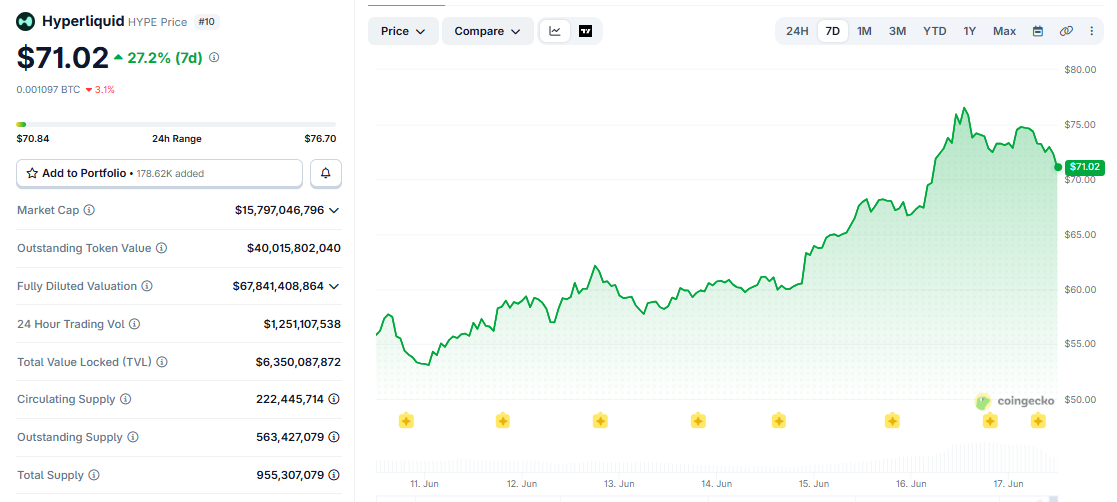The width and height of the screenshot is (1117, 502).
Task: Open the Compare dropdown
Action: (488, 31)
